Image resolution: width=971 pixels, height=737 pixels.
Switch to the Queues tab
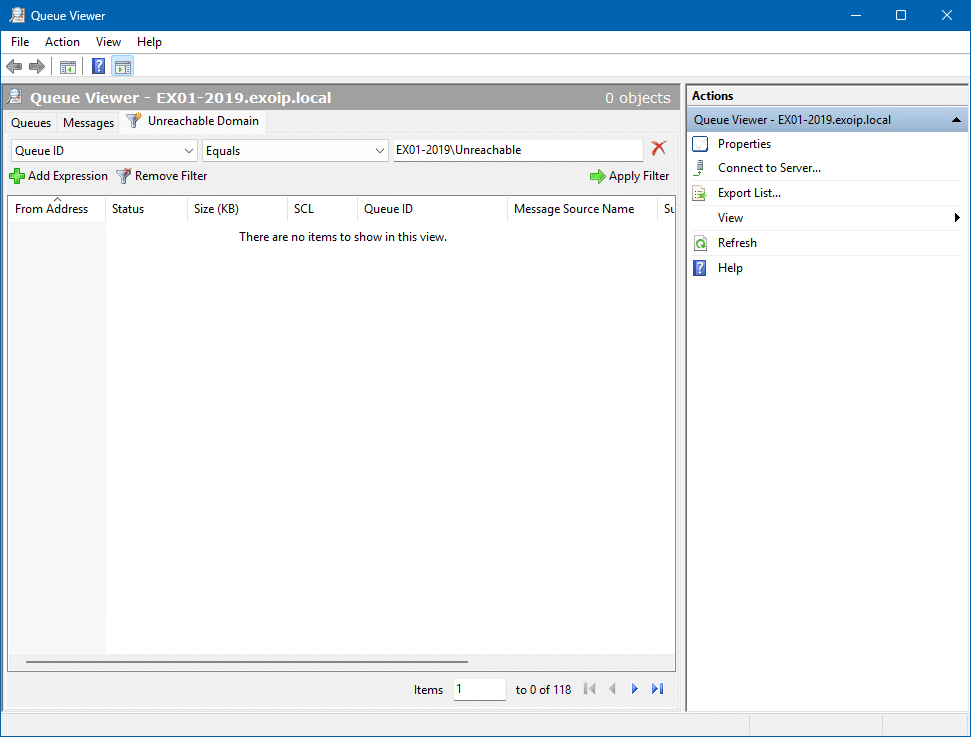(x=31, y=123)
